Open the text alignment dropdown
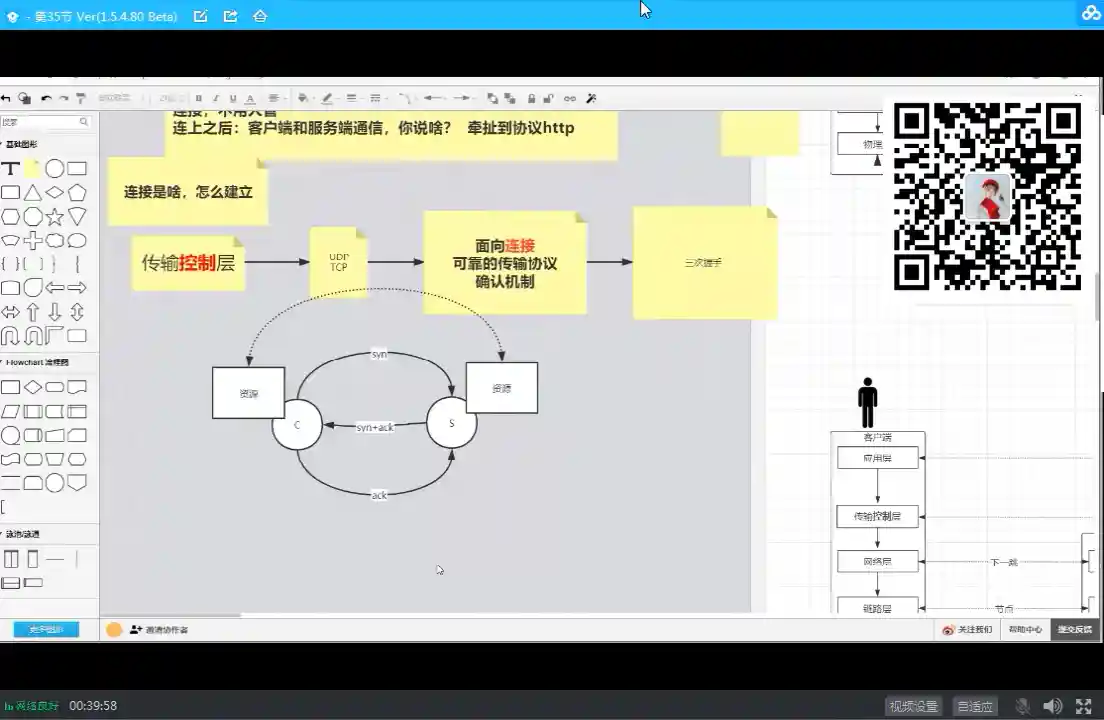1104x720 pixels. pyautogui.click(x=275, y=99)
